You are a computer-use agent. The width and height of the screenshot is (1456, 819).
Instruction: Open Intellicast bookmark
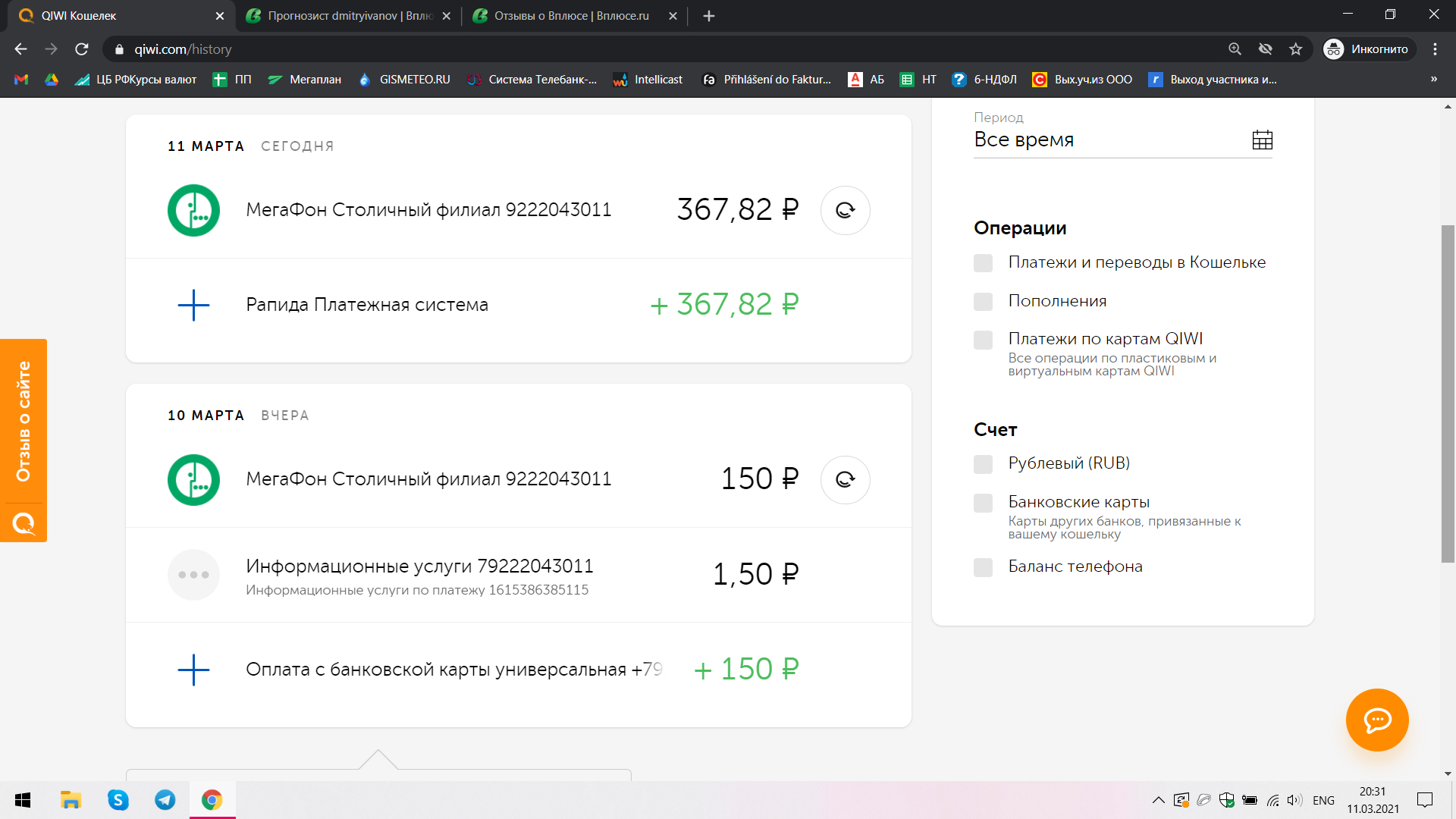point(648,80)
